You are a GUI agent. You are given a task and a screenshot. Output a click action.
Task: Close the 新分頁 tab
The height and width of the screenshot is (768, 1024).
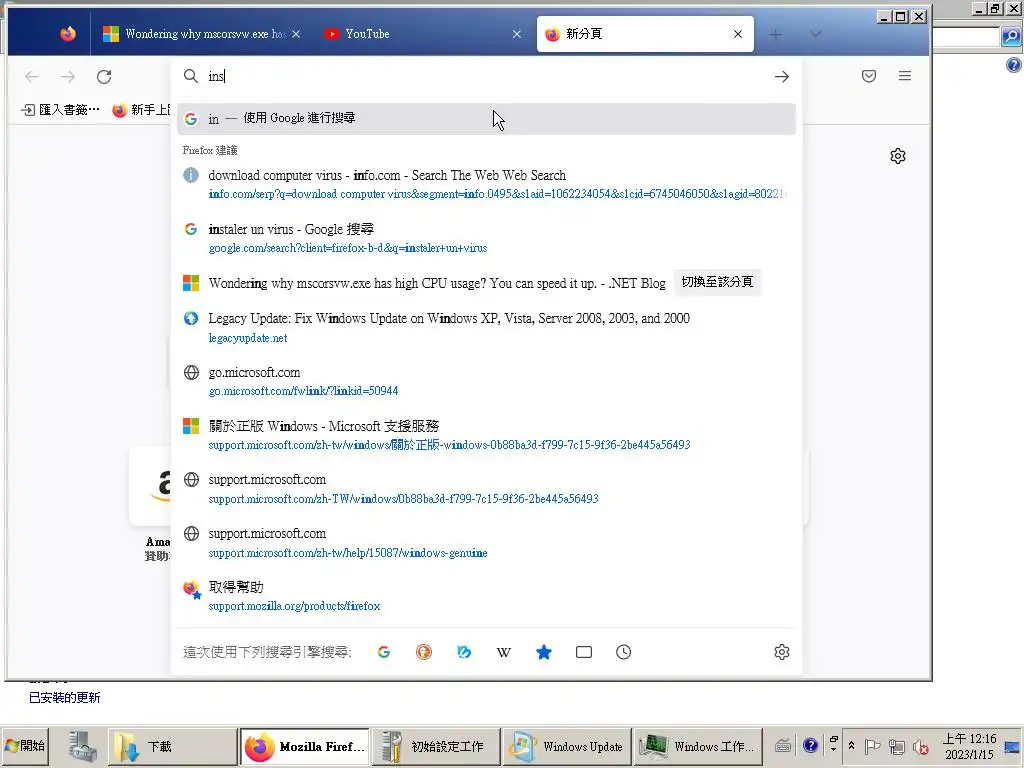pyautogui.click(x=737, y=34)
